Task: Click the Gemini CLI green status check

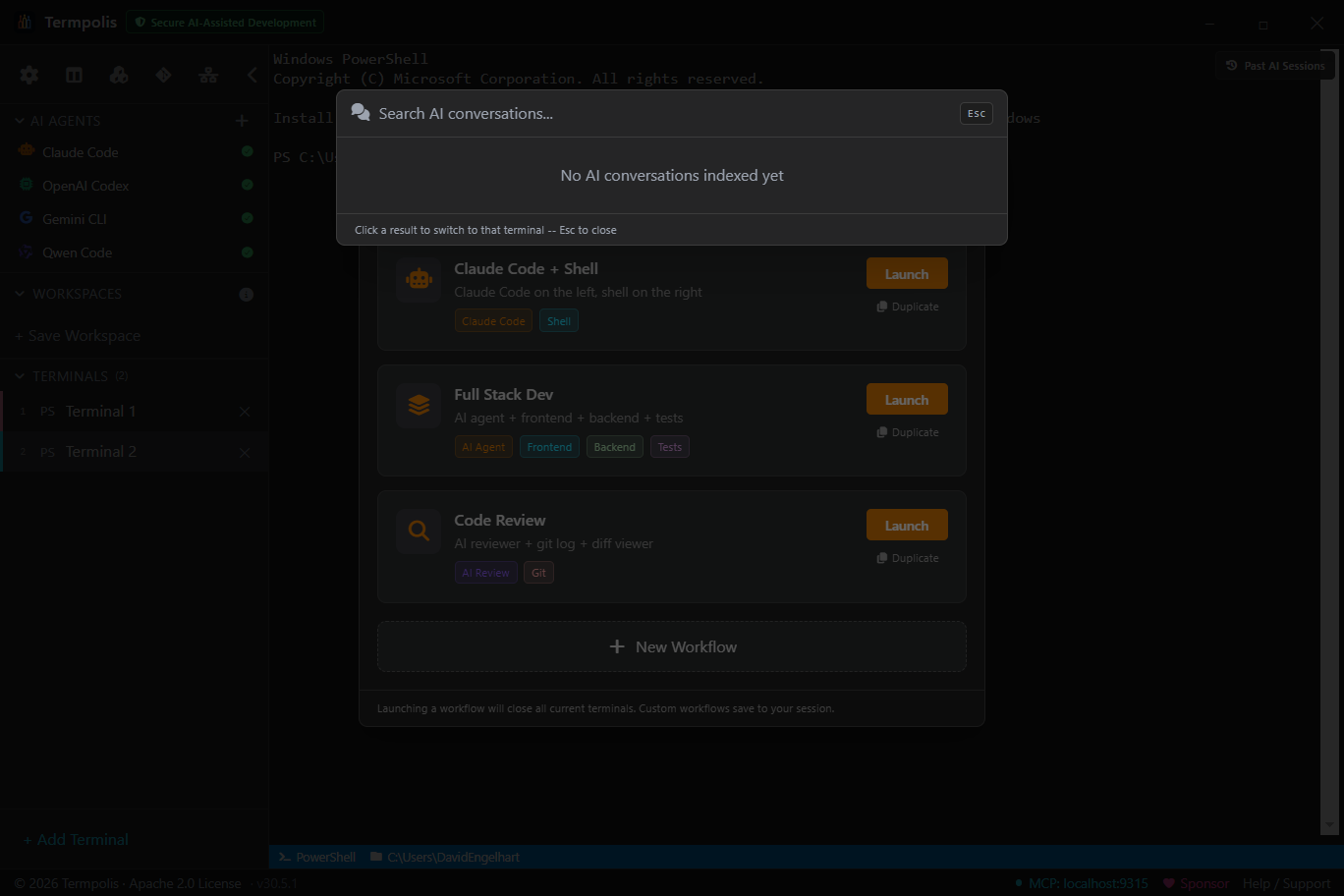Action: [248, 218]
